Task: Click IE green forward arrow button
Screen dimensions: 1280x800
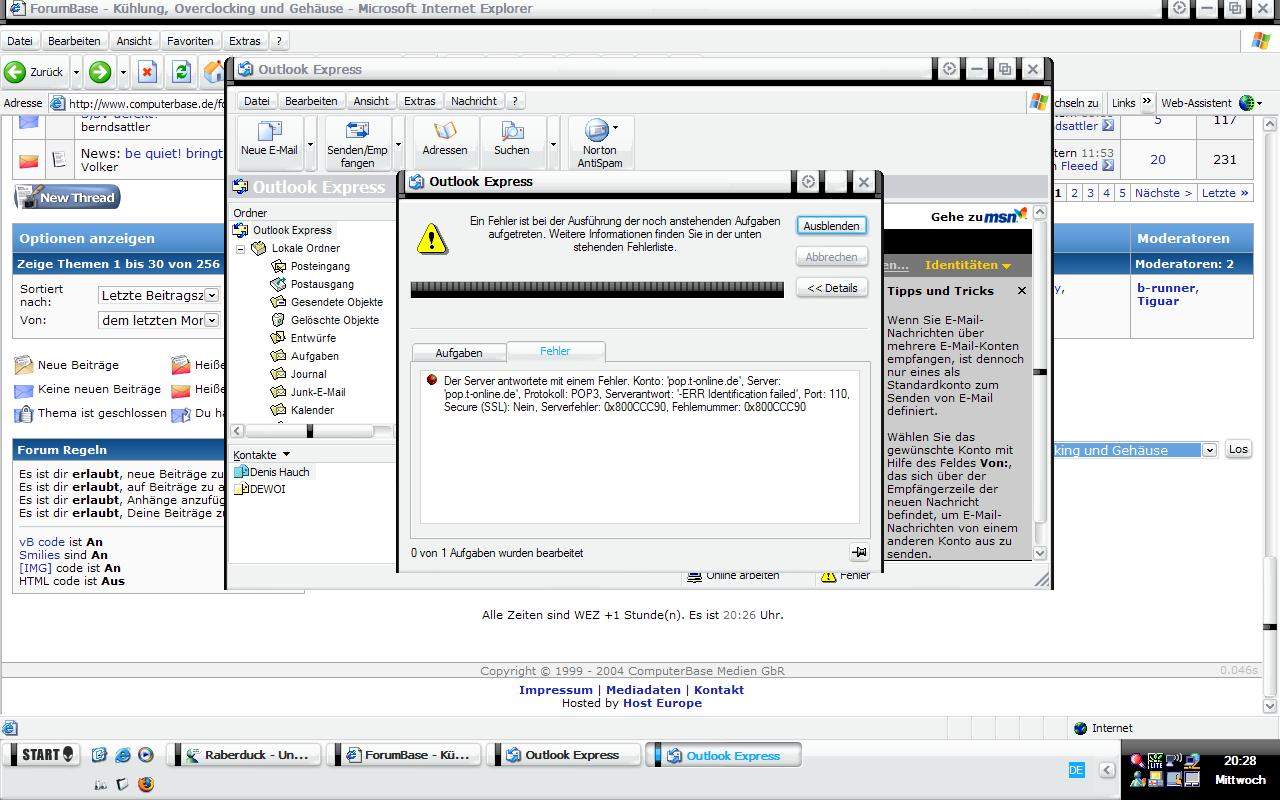Action: [100, 72]
